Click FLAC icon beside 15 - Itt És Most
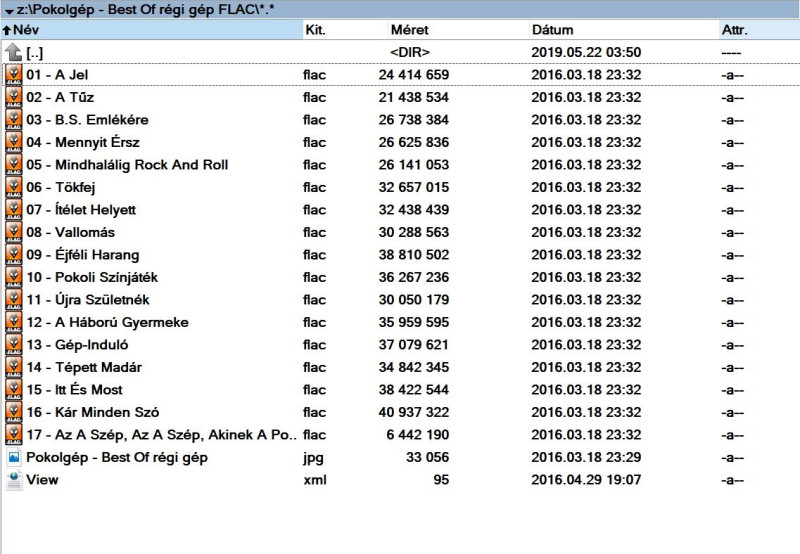This screenshot has width=800, height=554. pos(14,389)
